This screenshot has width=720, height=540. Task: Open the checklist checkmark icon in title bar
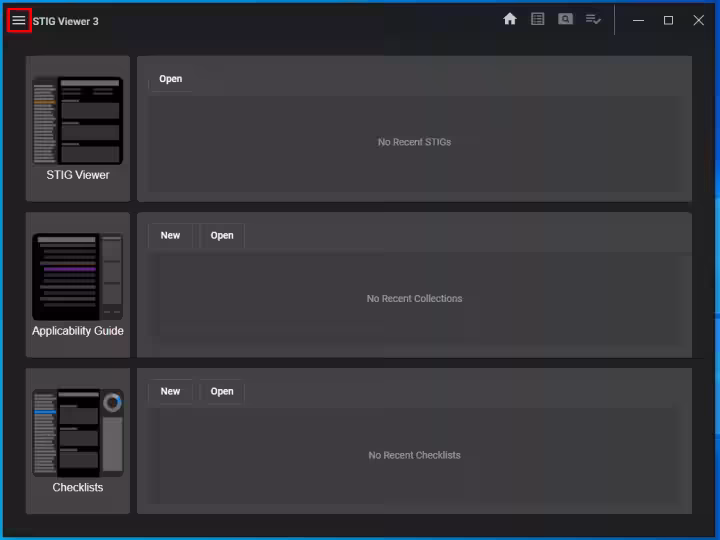pyautogui.click(x=593, y=19)
